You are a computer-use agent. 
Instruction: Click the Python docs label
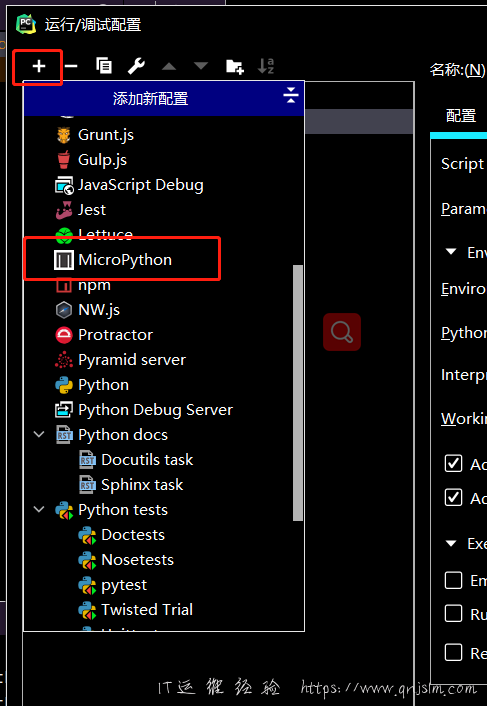123,435
